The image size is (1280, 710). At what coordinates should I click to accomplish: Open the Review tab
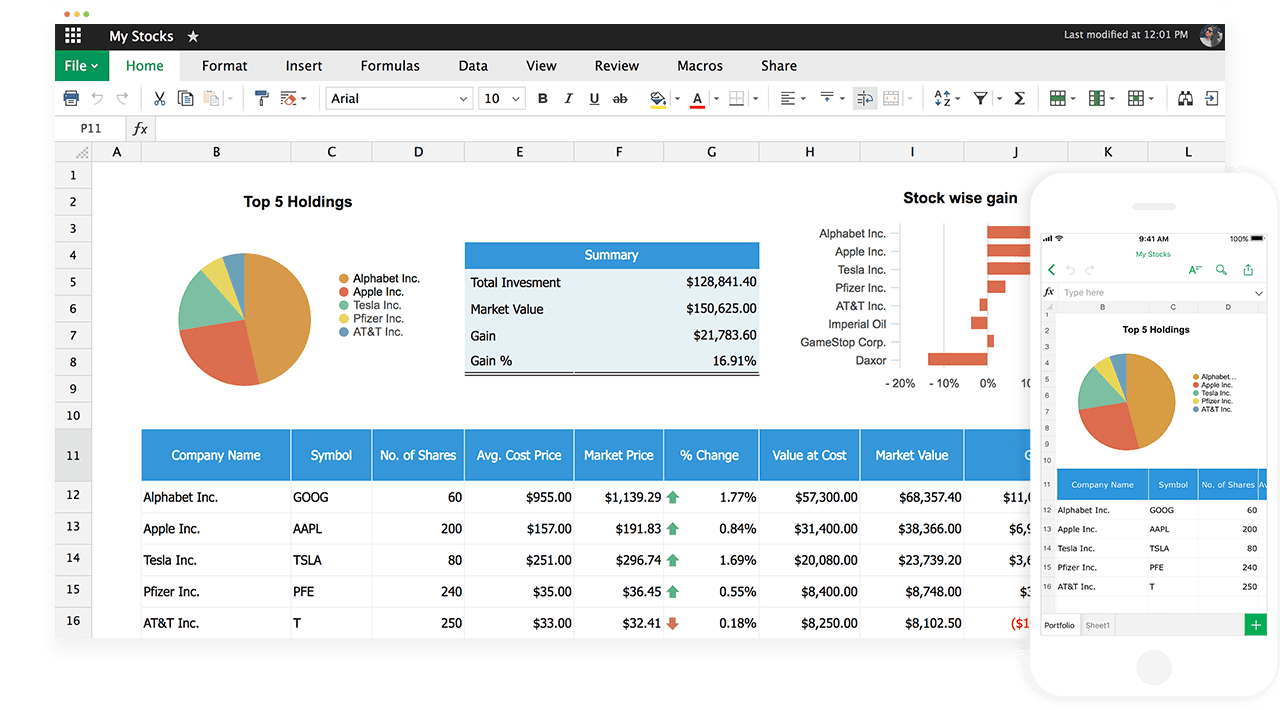click(x=617, y=66)
